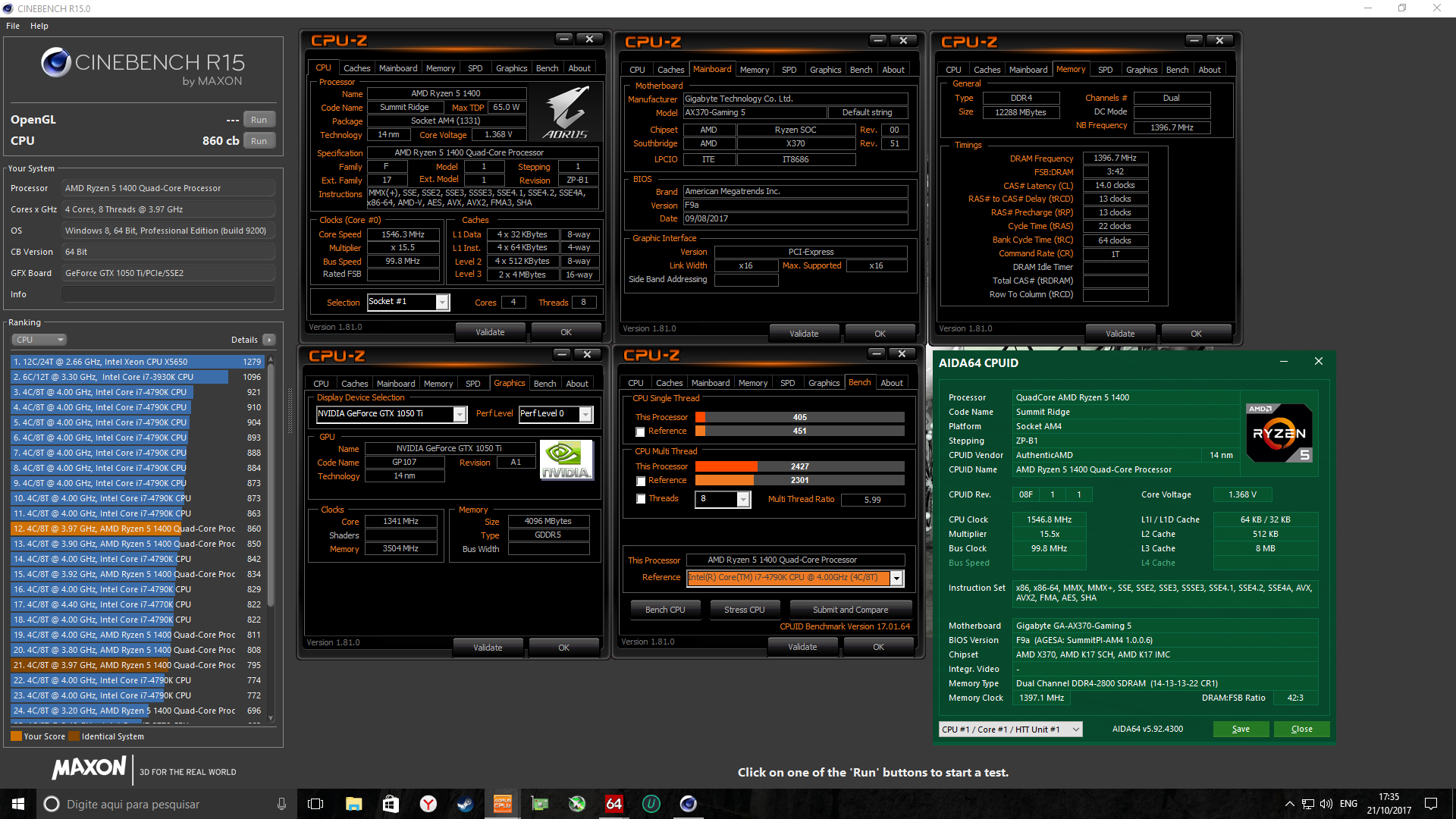This screenshot has height=819, width=1456.
Task: Switch to Caches tab in CPU-Z CPU window
Action: pos(356,68)
